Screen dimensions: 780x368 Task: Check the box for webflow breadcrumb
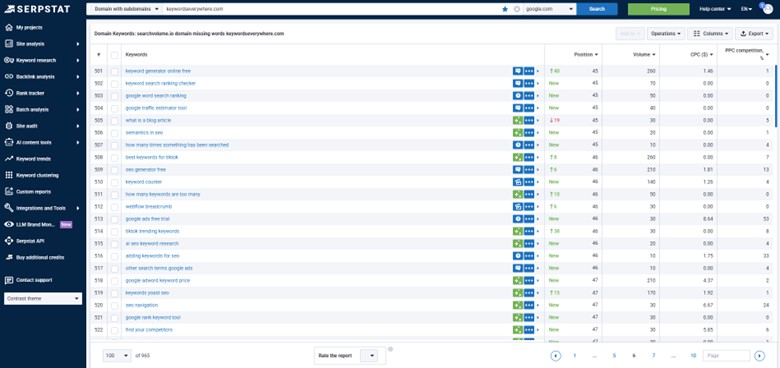pos(114,206)
